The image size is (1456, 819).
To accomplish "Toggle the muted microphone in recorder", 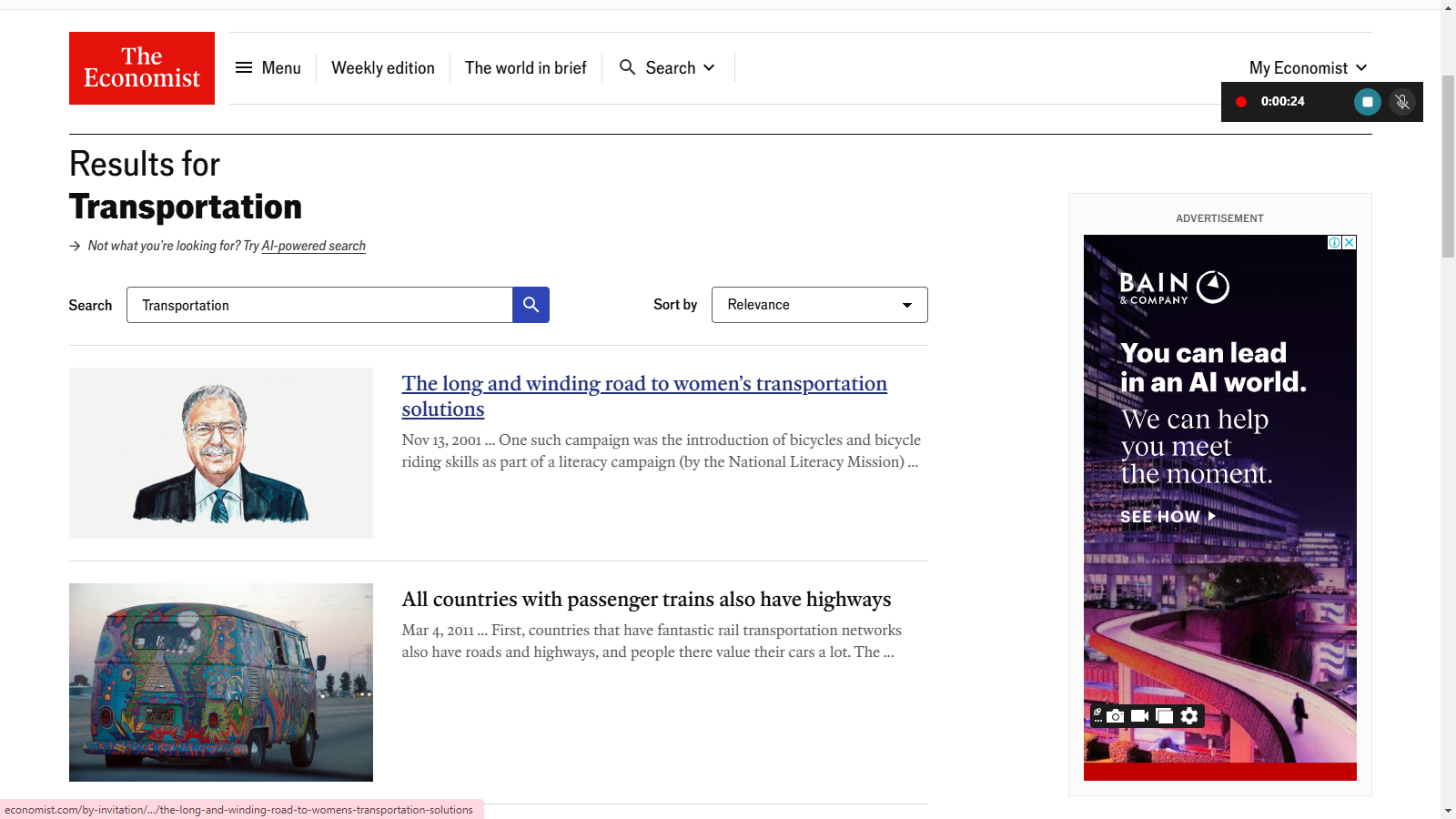I will 1402,102.
